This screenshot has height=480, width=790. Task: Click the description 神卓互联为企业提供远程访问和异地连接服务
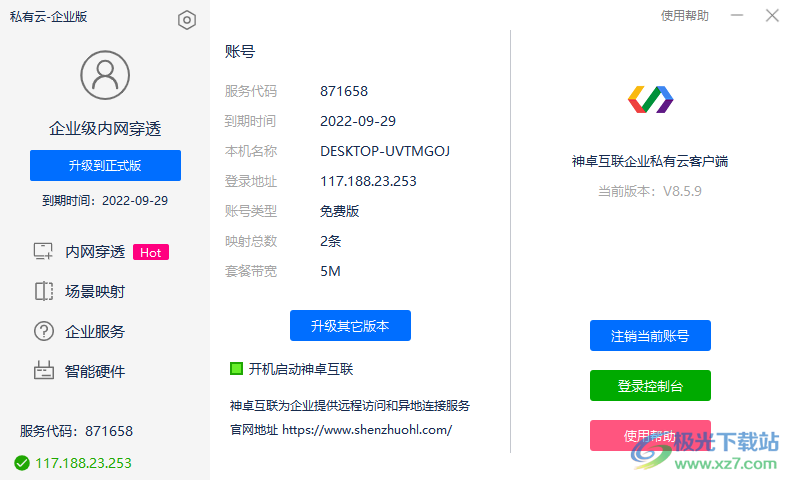[350, 405]
